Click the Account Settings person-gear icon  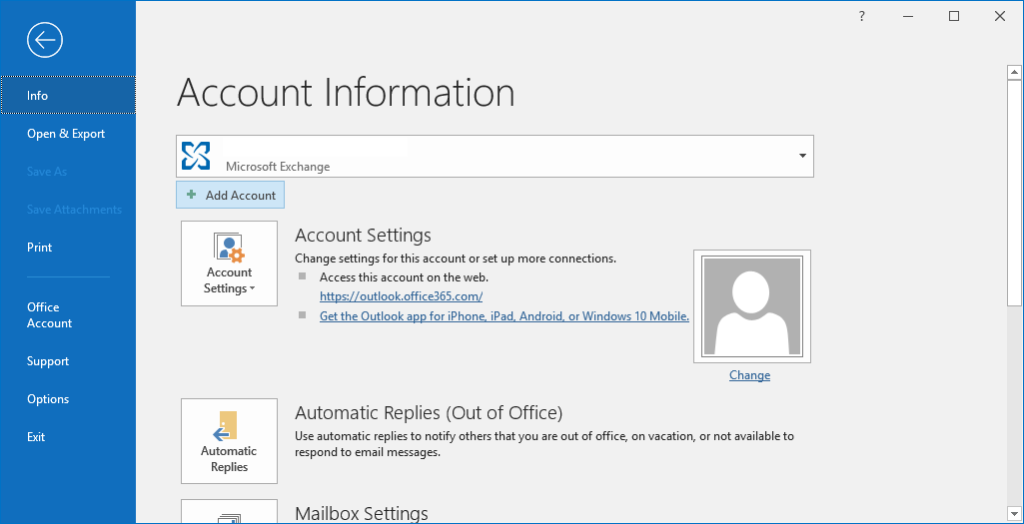coord(229,248)
